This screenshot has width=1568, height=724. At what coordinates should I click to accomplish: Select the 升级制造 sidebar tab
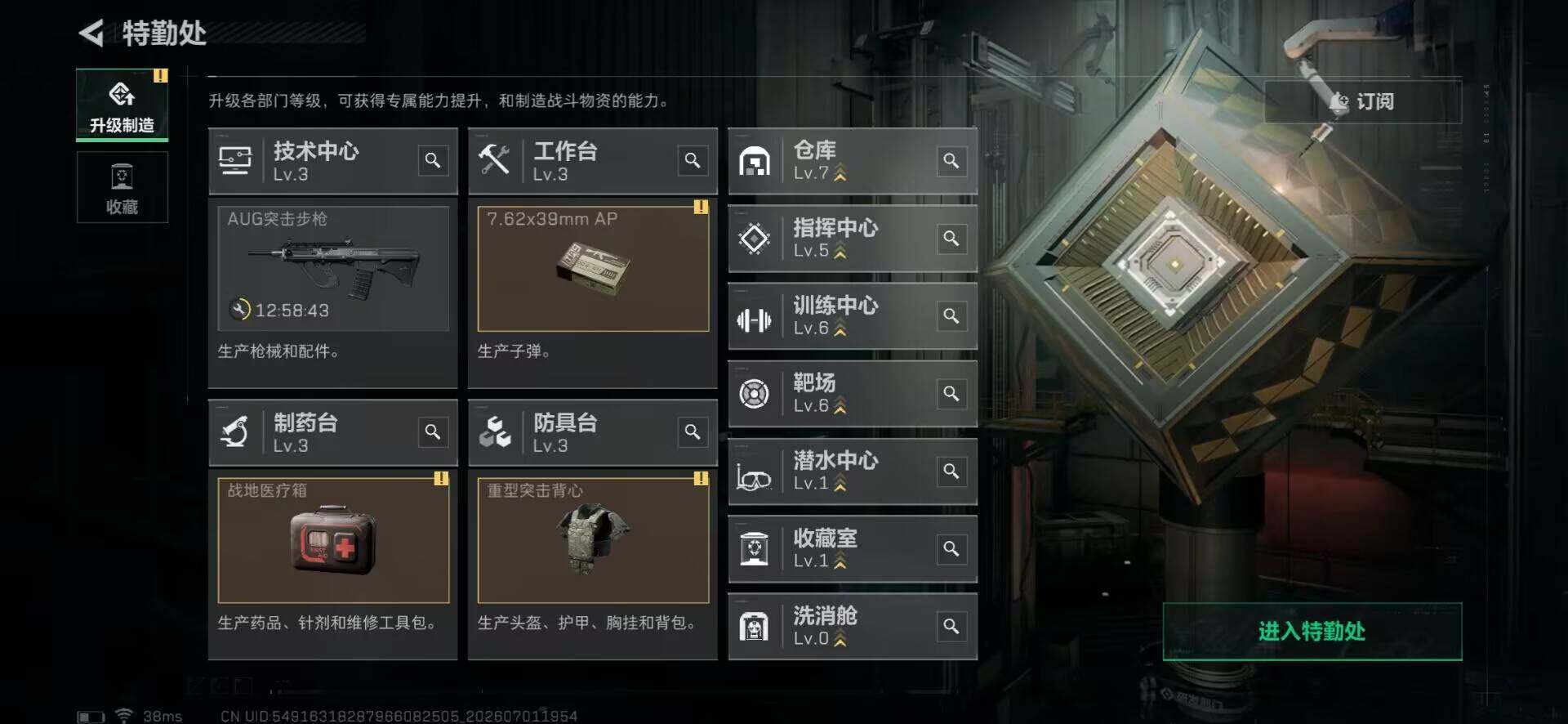click(x=122, y=105)
